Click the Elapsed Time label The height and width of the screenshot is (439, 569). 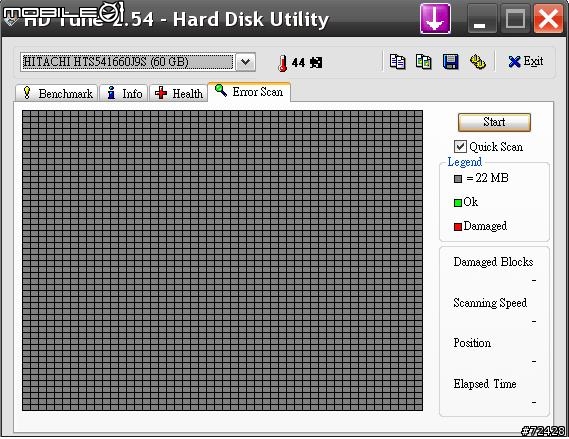pos(485,383)
